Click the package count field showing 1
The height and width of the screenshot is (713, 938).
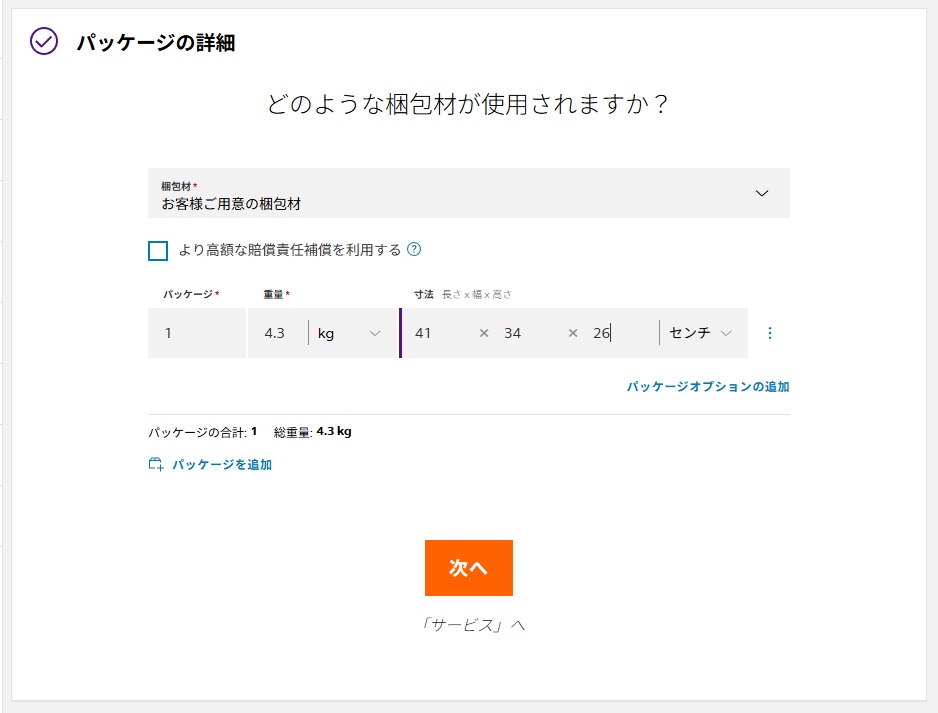tap(196, 333)
